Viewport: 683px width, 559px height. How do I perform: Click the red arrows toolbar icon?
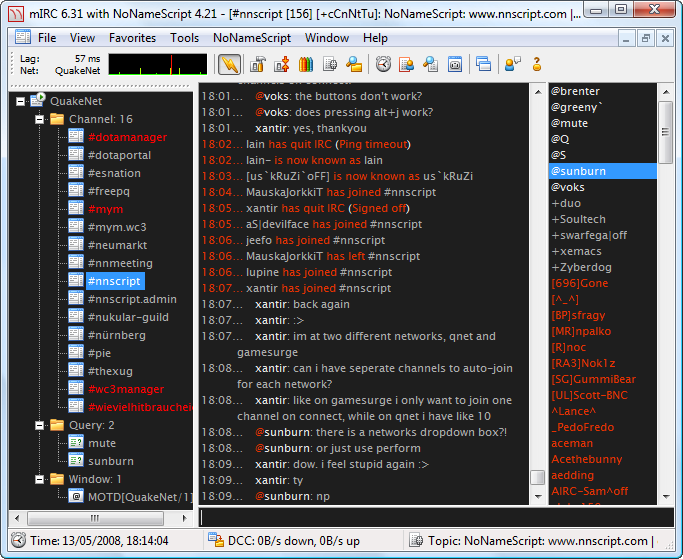(282, 64)
